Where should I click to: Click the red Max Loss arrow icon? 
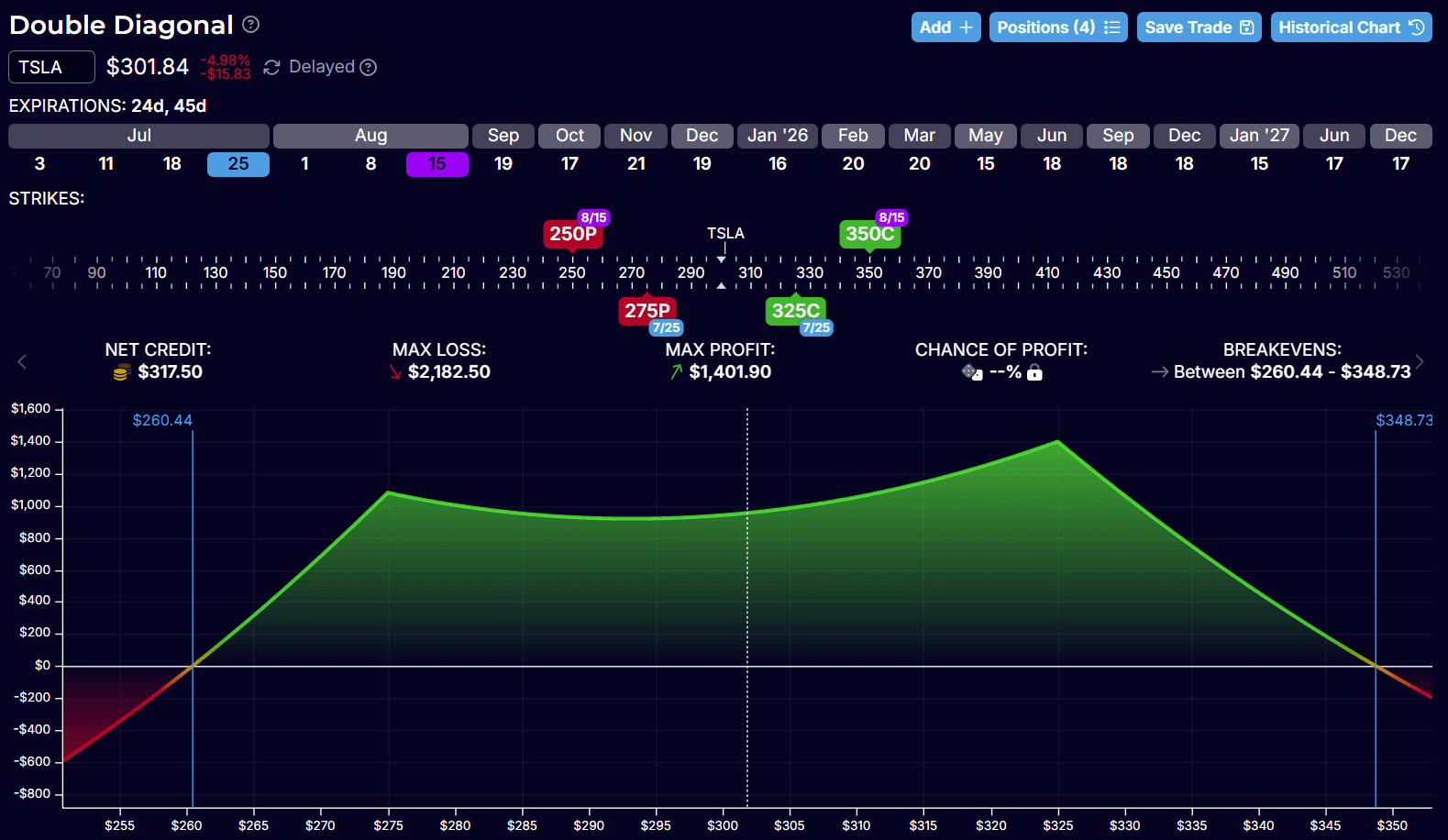click(395, 372)
